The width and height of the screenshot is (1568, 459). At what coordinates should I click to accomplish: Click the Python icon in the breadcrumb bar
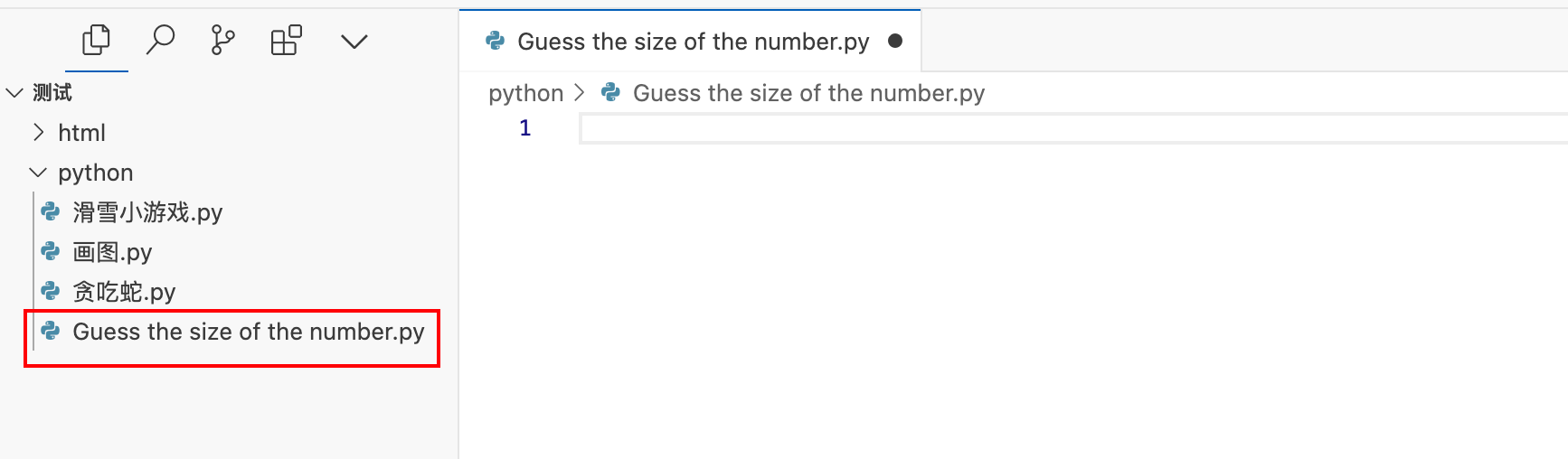[x=611, y=92]
